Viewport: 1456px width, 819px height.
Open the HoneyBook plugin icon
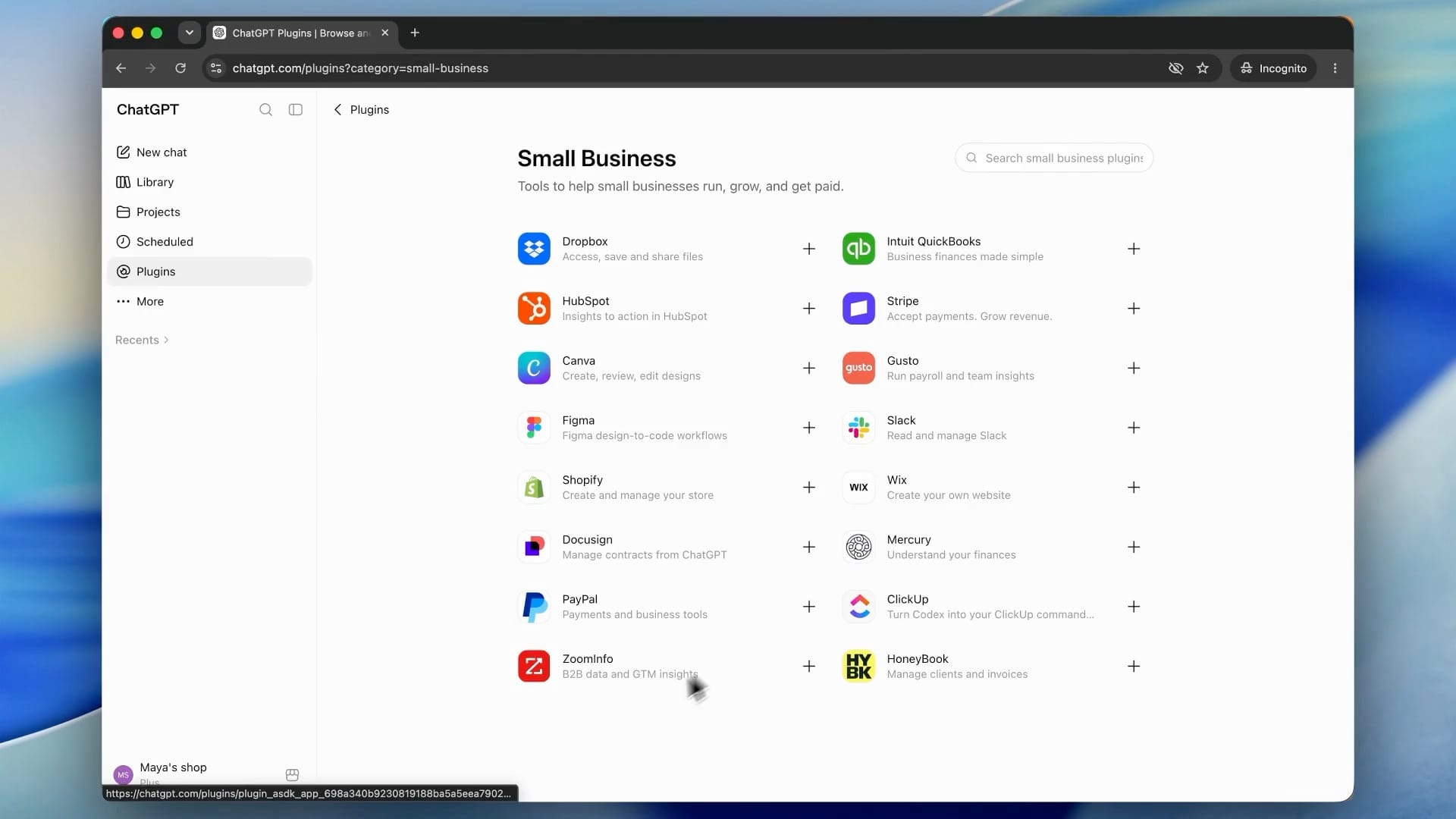858,667
